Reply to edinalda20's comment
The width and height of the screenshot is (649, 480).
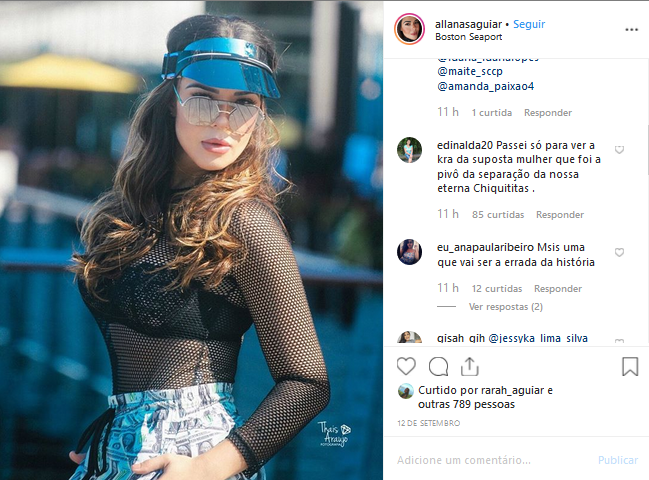tap(560, 214)
